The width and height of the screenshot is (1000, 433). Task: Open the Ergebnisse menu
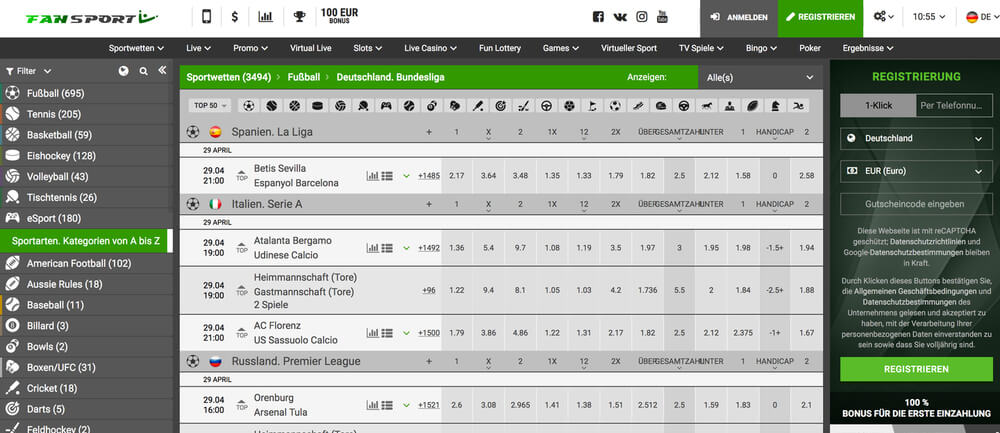pyautogui.click(x=868, y=48)
